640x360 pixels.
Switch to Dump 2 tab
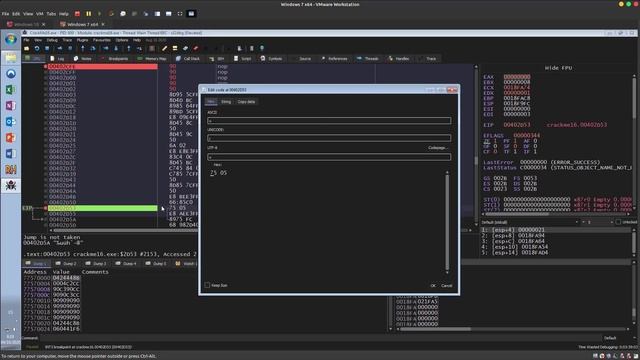tap(66, 264)
